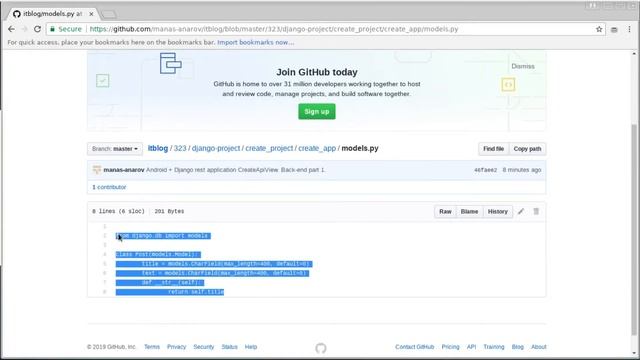Click line number 2 in the code
Image resolution: width=640 pixels, height=360 pixels.
104,236
